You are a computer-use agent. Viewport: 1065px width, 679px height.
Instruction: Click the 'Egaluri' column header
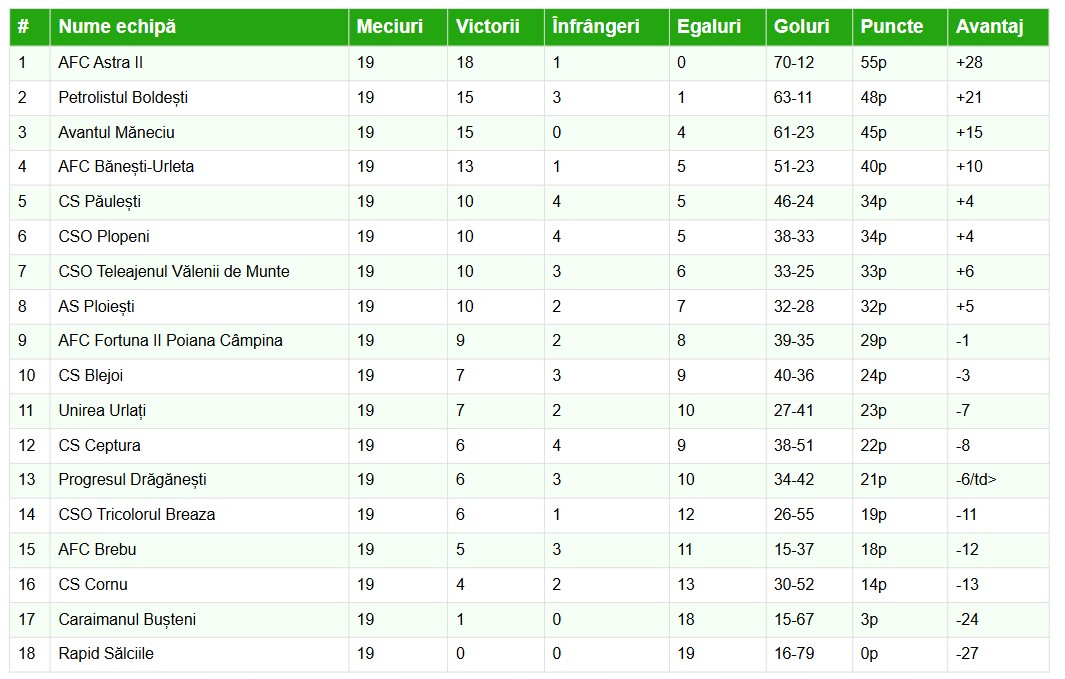pyautogui.click(x=709, y=27)
